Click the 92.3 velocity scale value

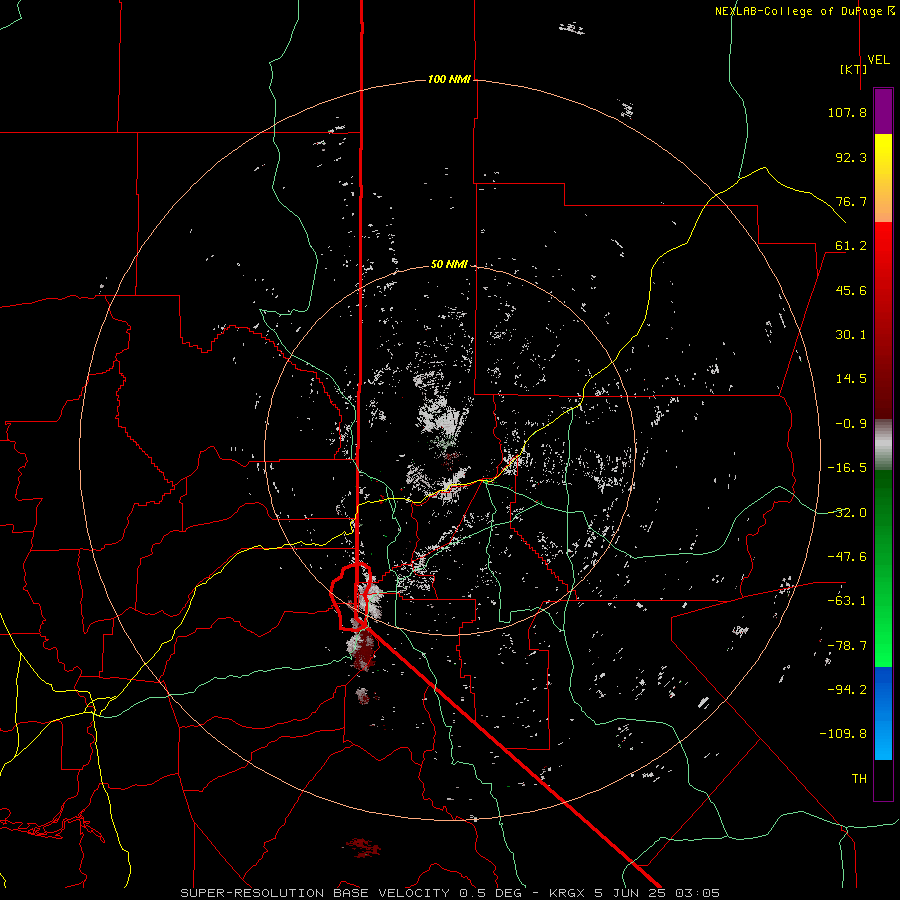[851, 157]
